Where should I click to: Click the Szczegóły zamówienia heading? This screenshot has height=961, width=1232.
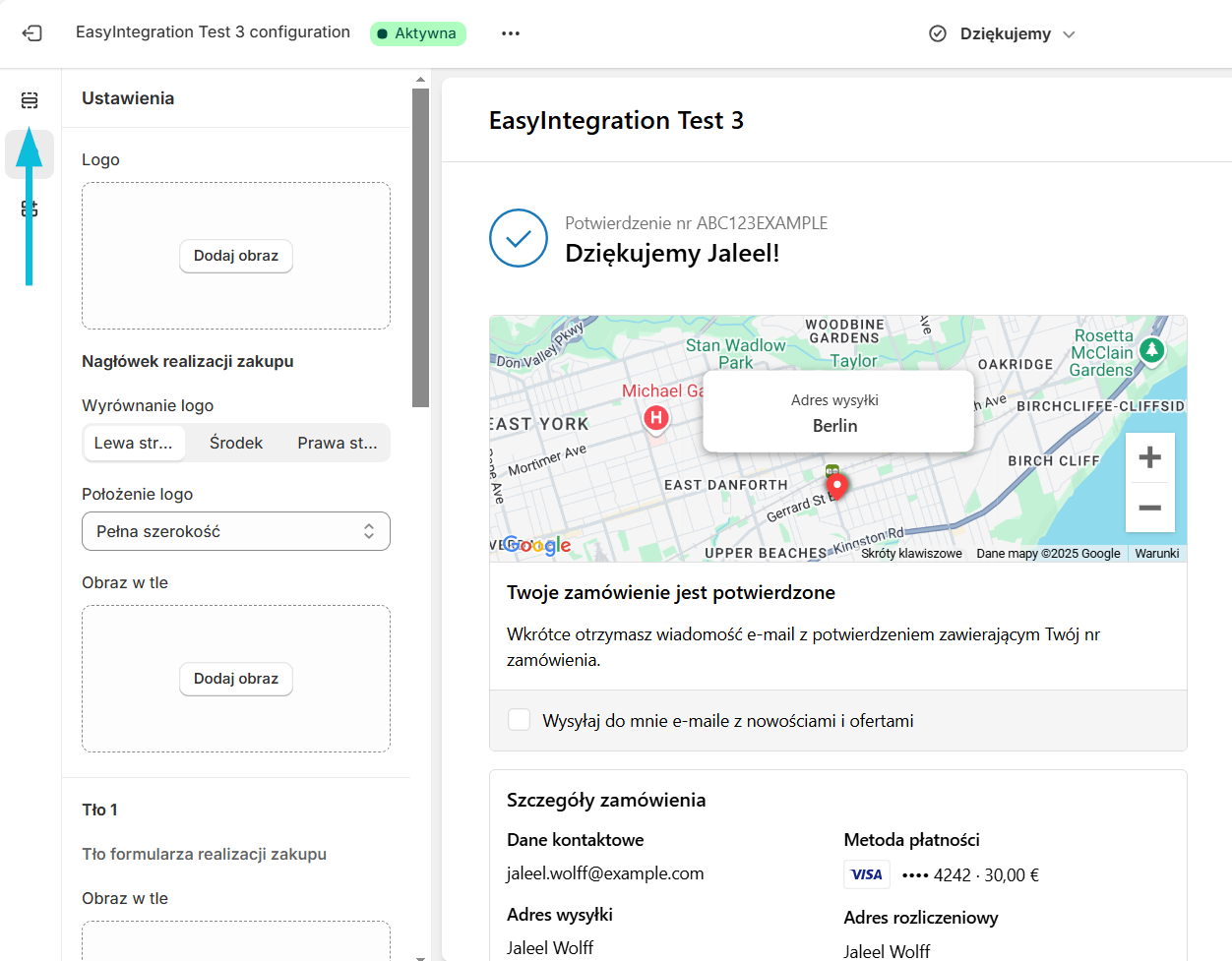point(606,800)
